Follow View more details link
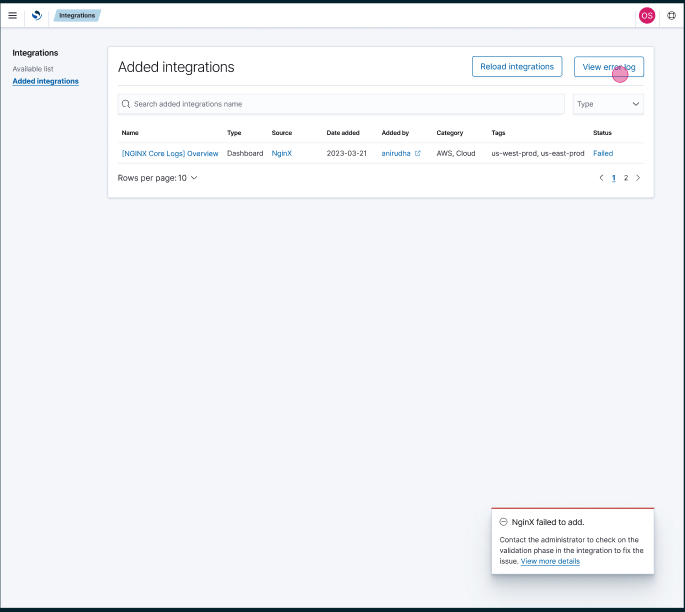The image size is (685, 612). tap(550, 561)
